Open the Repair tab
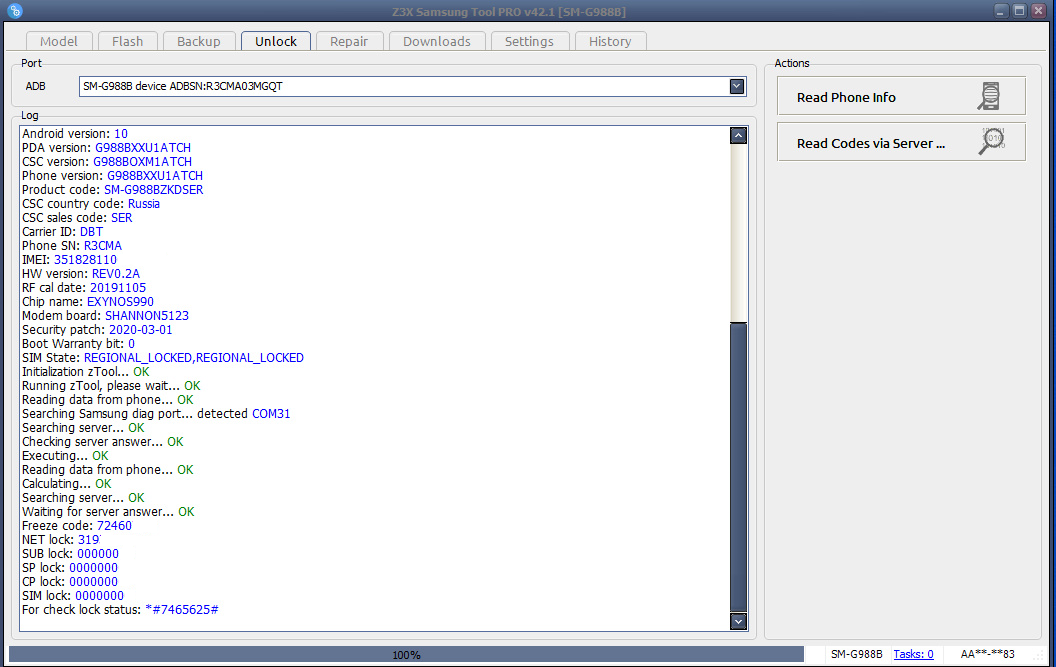Image resolution: width=1056 pixels, height=667 pixels. (x=349, y=41)
